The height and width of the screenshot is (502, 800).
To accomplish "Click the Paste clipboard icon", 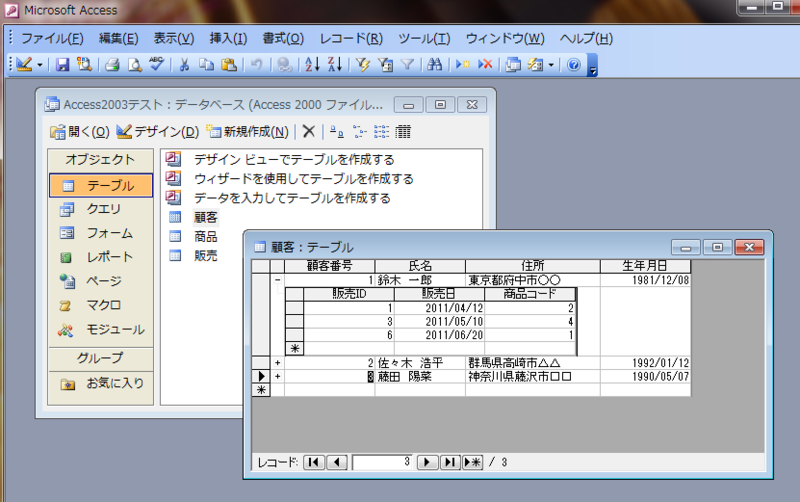I will pos(229,64).
